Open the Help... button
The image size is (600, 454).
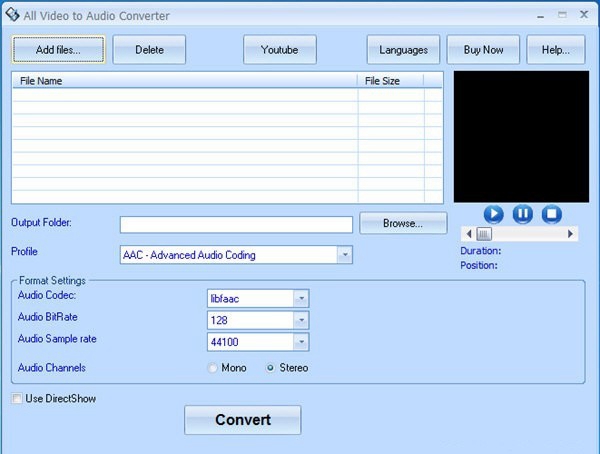(x=556, y=50)
